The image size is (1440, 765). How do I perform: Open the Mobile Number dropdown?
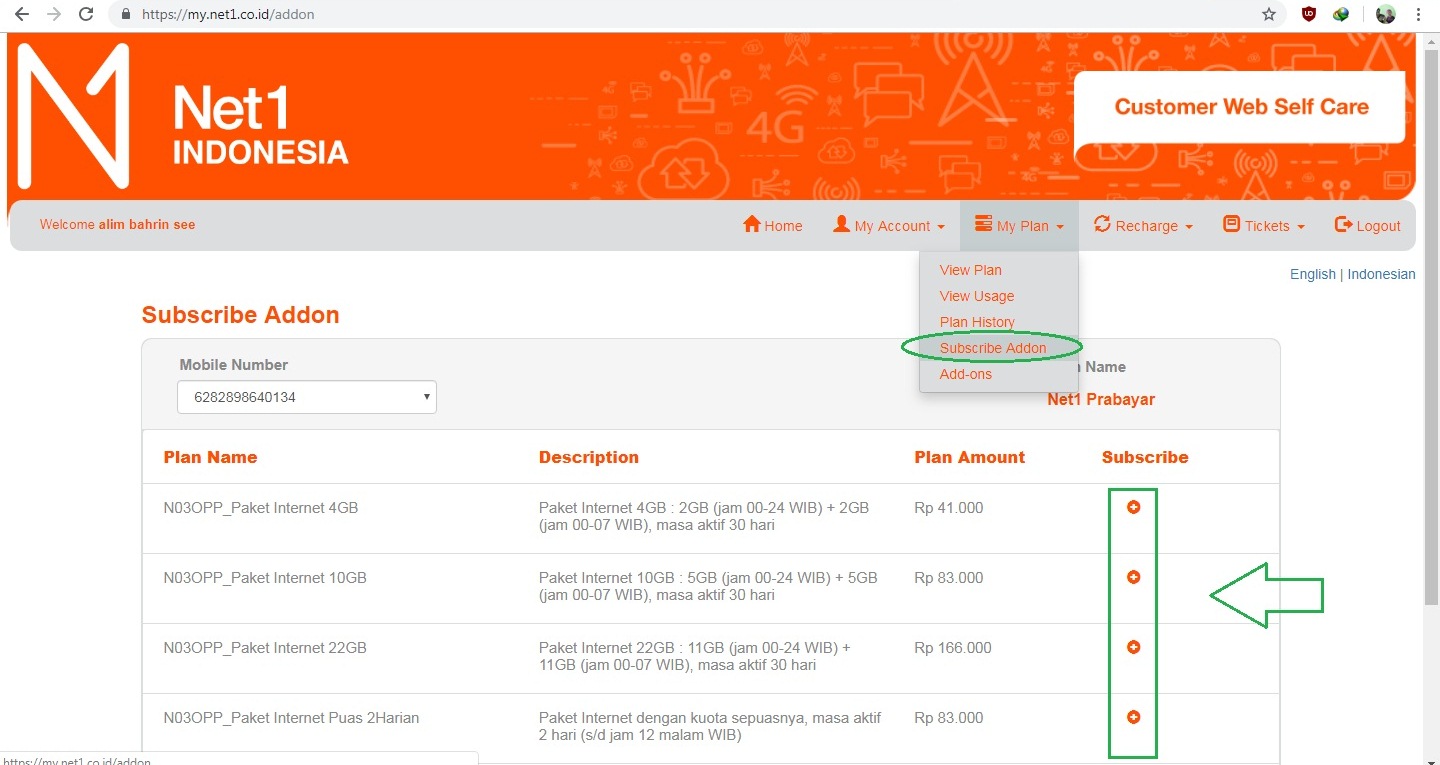[x=307, y=397]
